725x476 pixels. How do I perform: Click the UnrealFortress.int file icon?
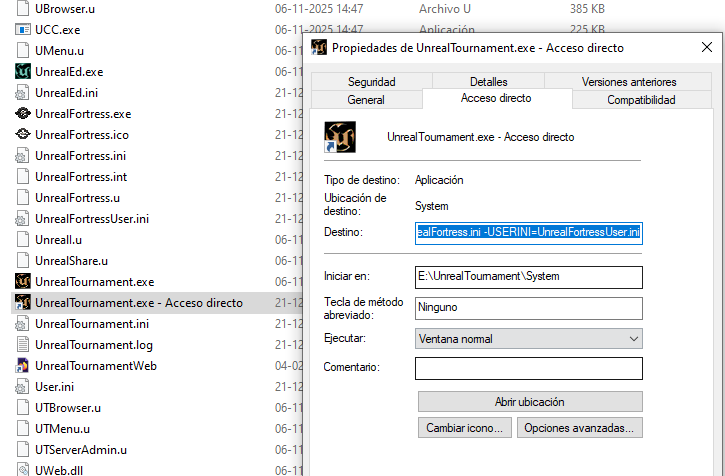pyautogui.click(x=23, y=177)
